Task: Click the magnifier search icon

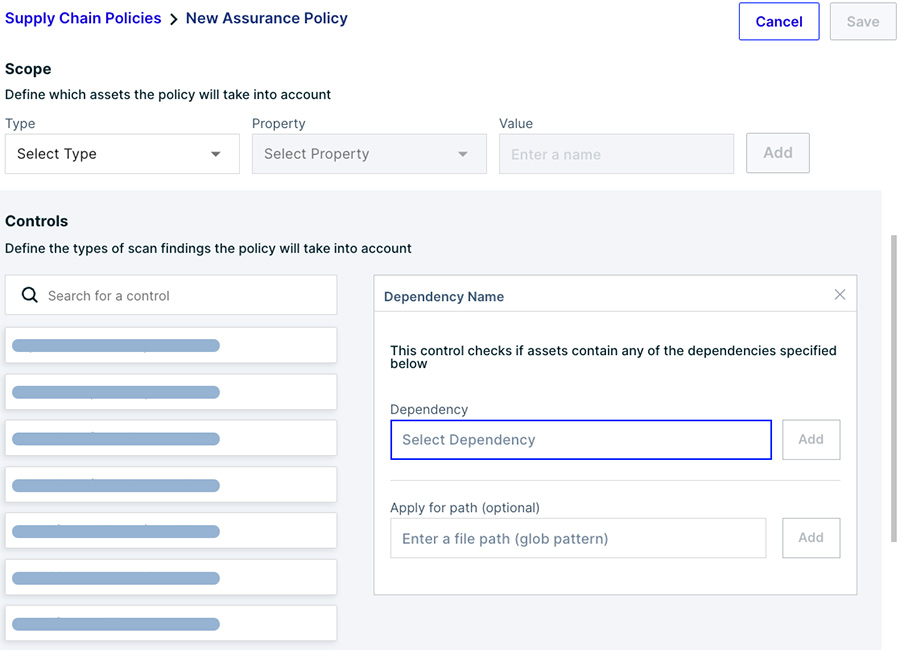Action: click(30, 295)
